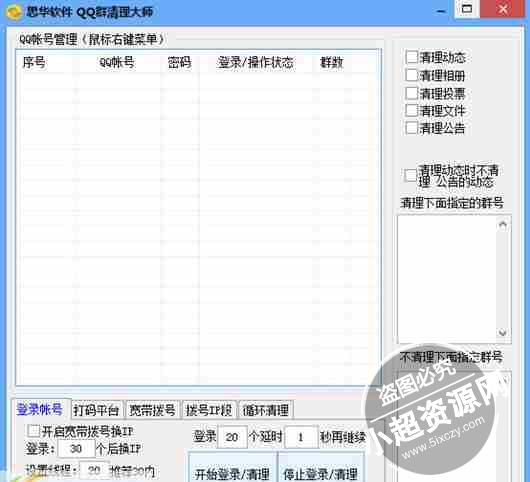Click the 开始登录/清理 button
Image resolution: width=530 pixels, height=482 pixels.
point(233,468)
